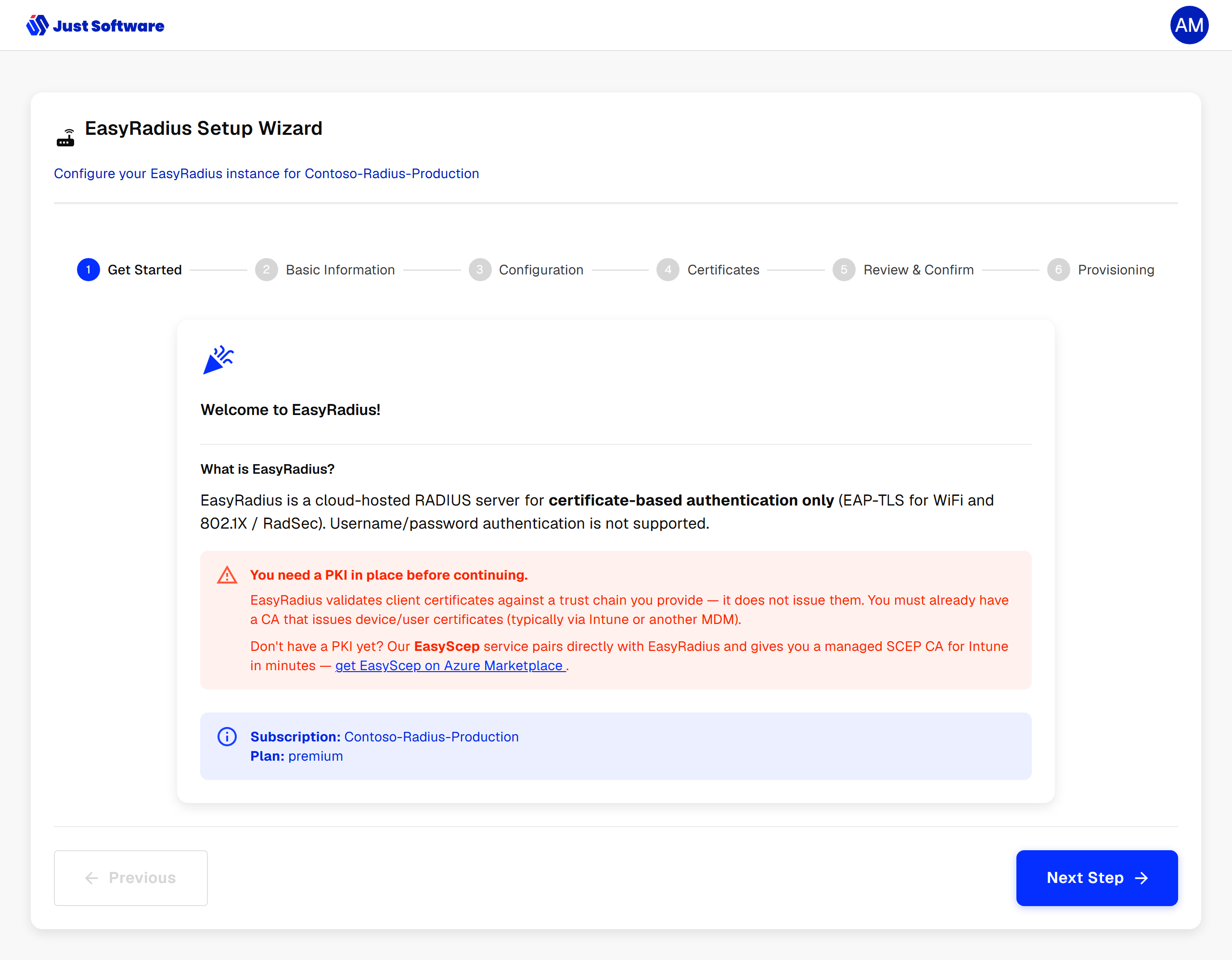
Task: Open the AM user avatar menu
Action: (1189, 26)
